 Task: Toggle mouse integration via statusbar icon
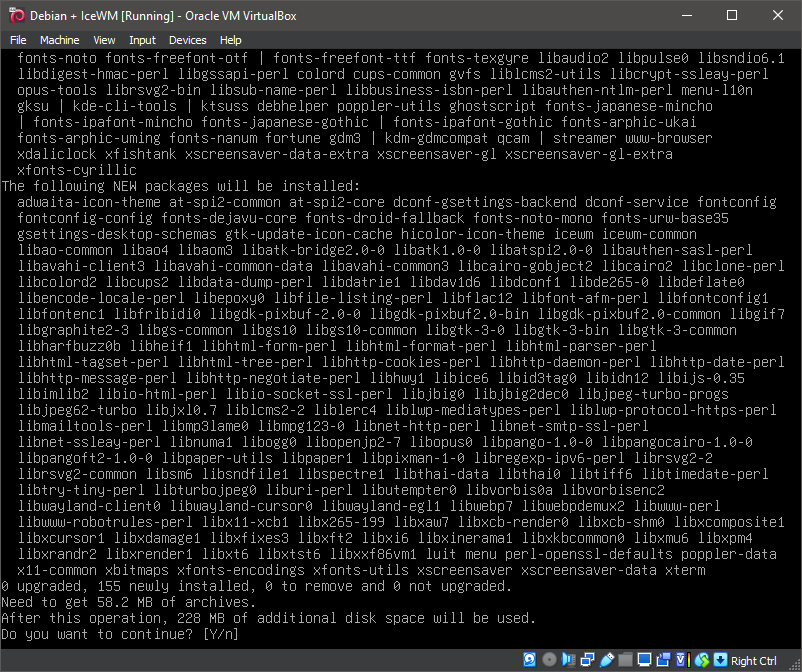pyautogui.click(x=702, y=659)
